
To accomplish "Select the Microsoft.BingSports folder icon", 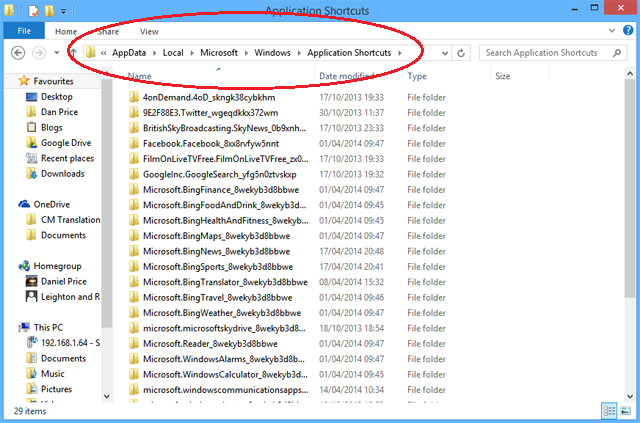I will coord(133,267).
